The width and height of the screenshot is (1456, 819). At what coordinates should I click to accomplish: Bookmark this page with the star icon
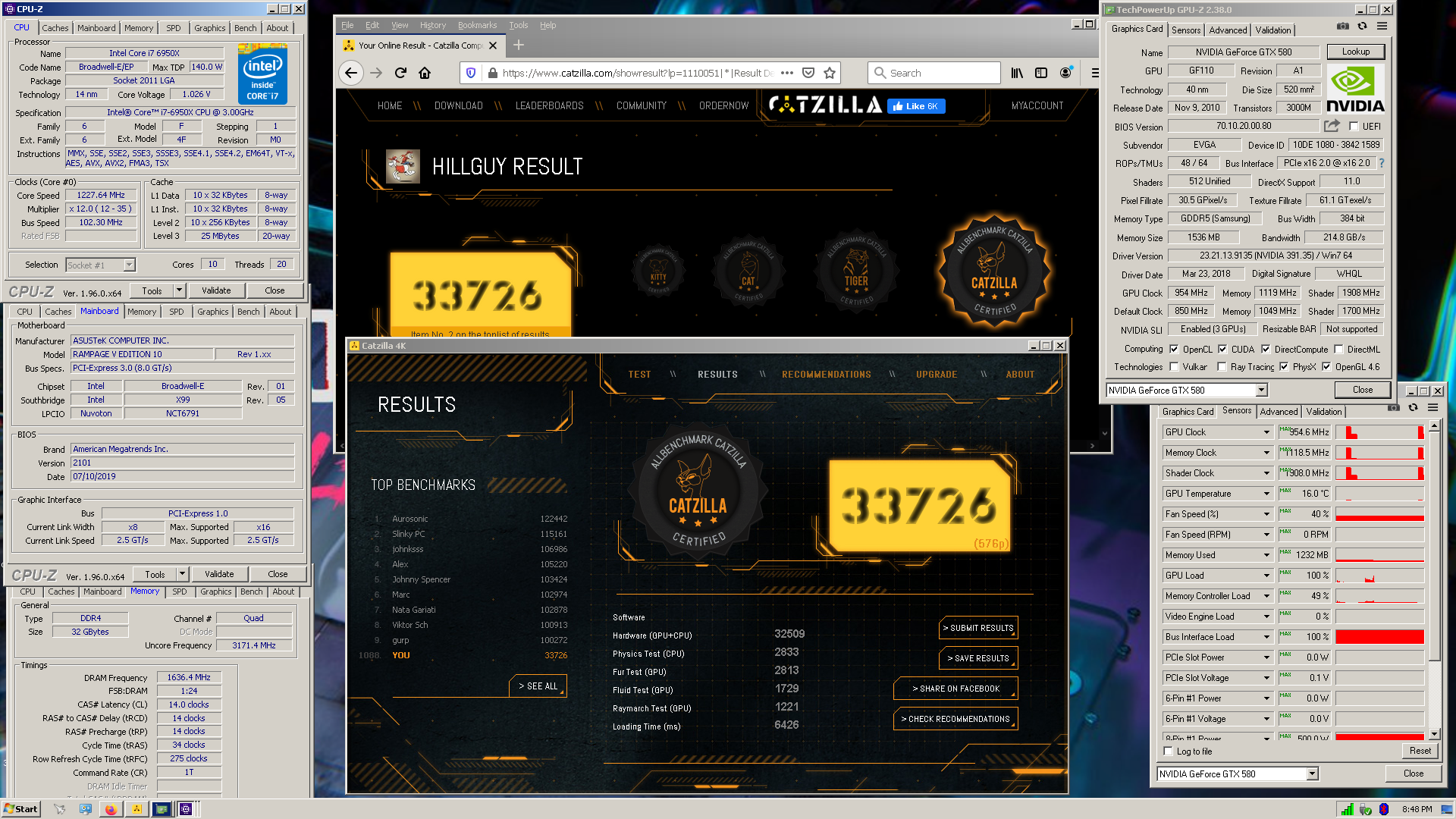(x=830, y=73)
